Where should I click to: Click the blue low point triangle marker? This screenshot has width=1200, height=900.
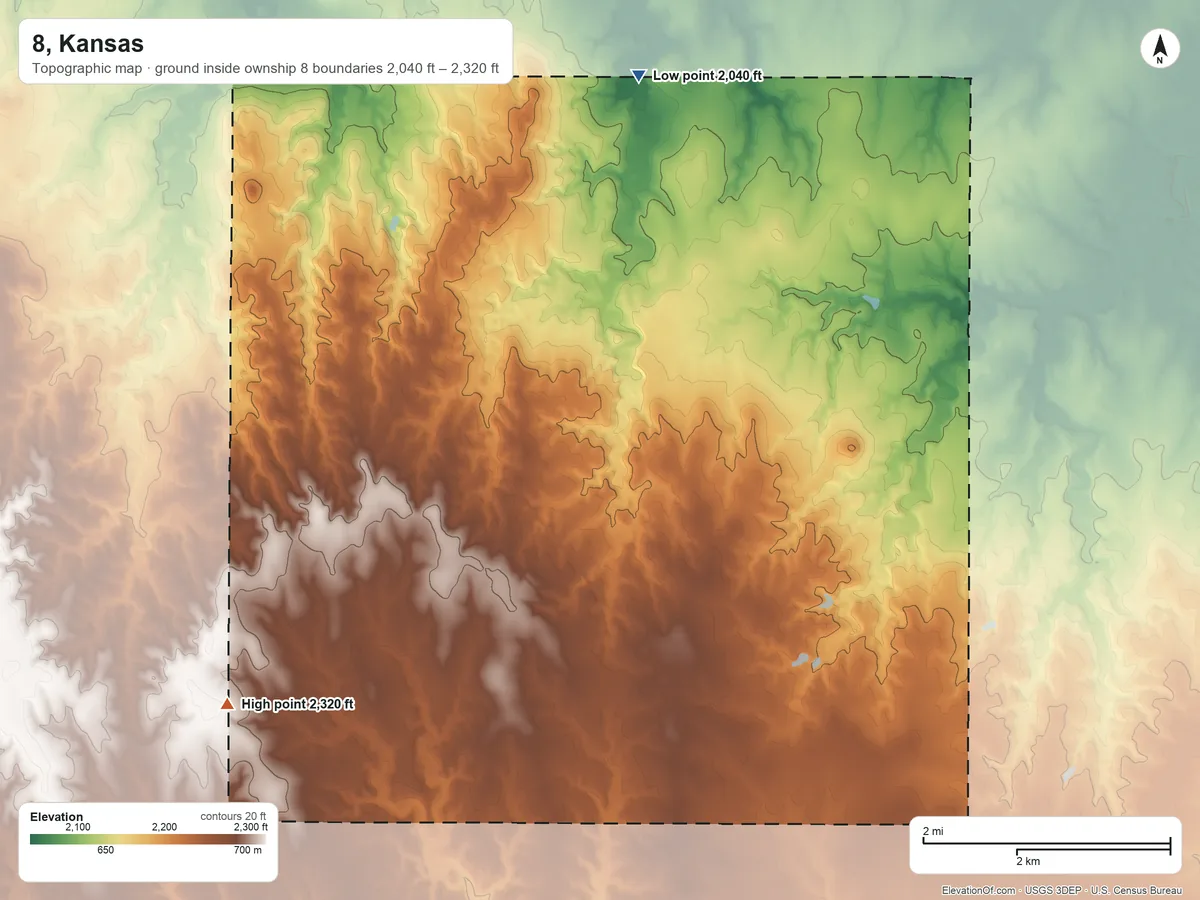638,76
